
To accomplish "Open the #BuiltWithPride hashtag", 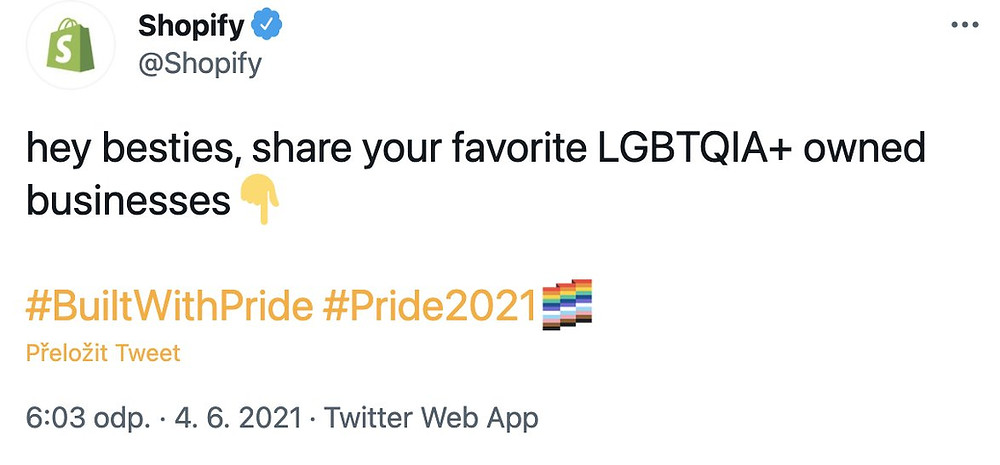I will click(x=169, y=307).
